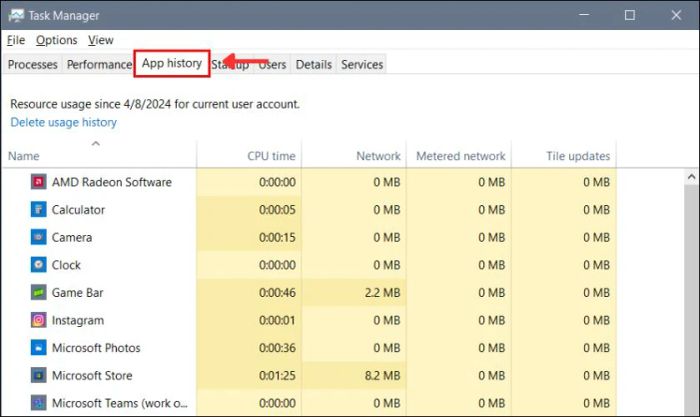Select the Game Bar row name
700x417 pixels.
coord(77,293)
